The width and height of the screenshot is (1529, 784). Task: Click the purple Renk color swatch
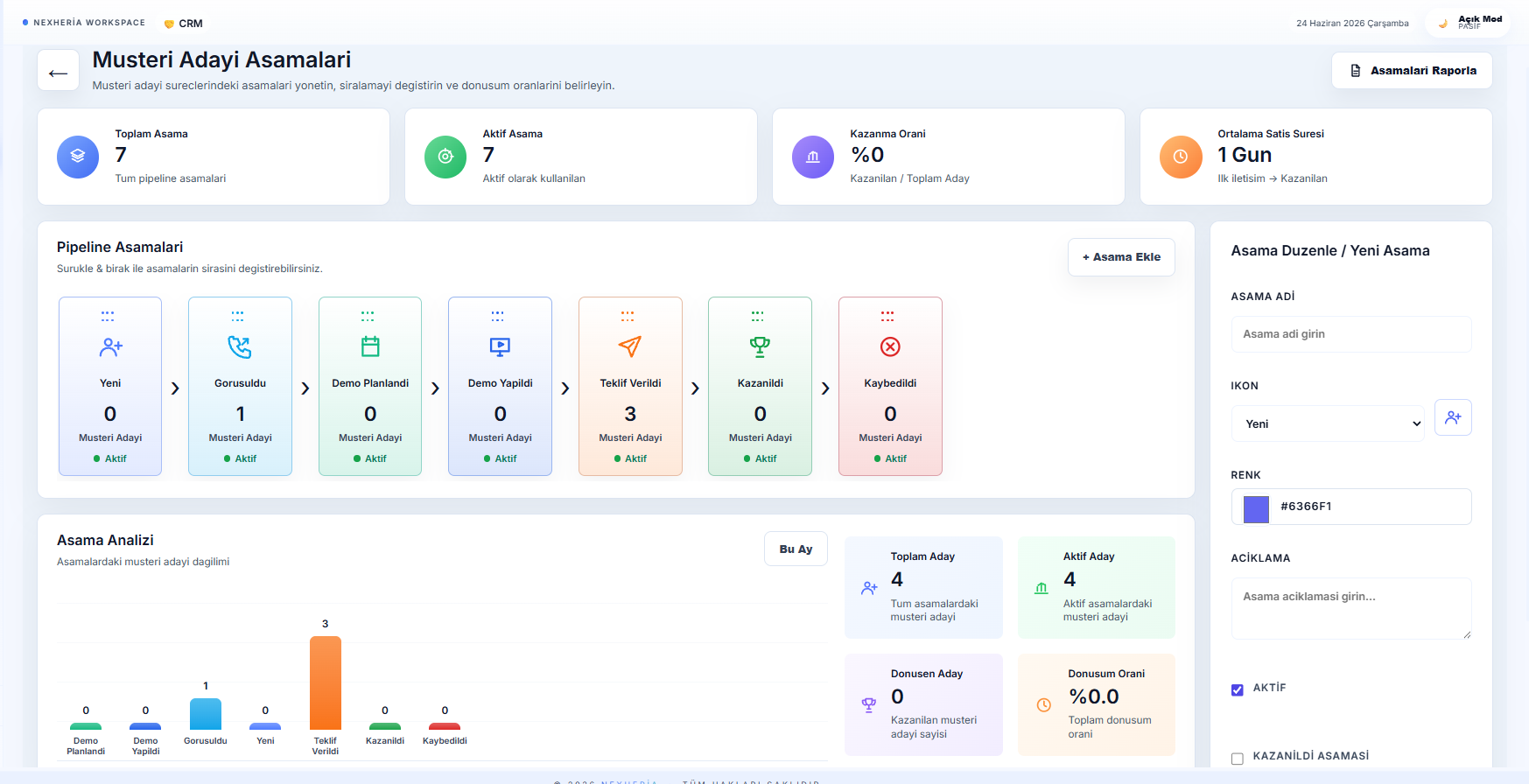click(x=1256, y=509)
